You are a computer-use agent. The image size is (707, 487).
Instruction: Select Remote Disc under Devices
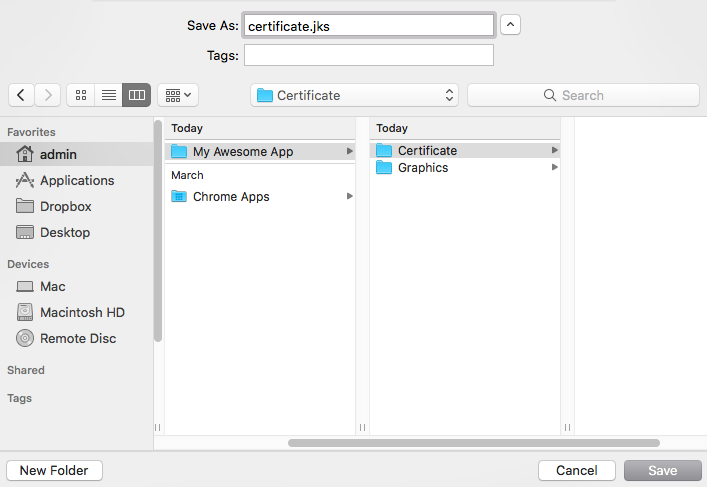(77, 338)
